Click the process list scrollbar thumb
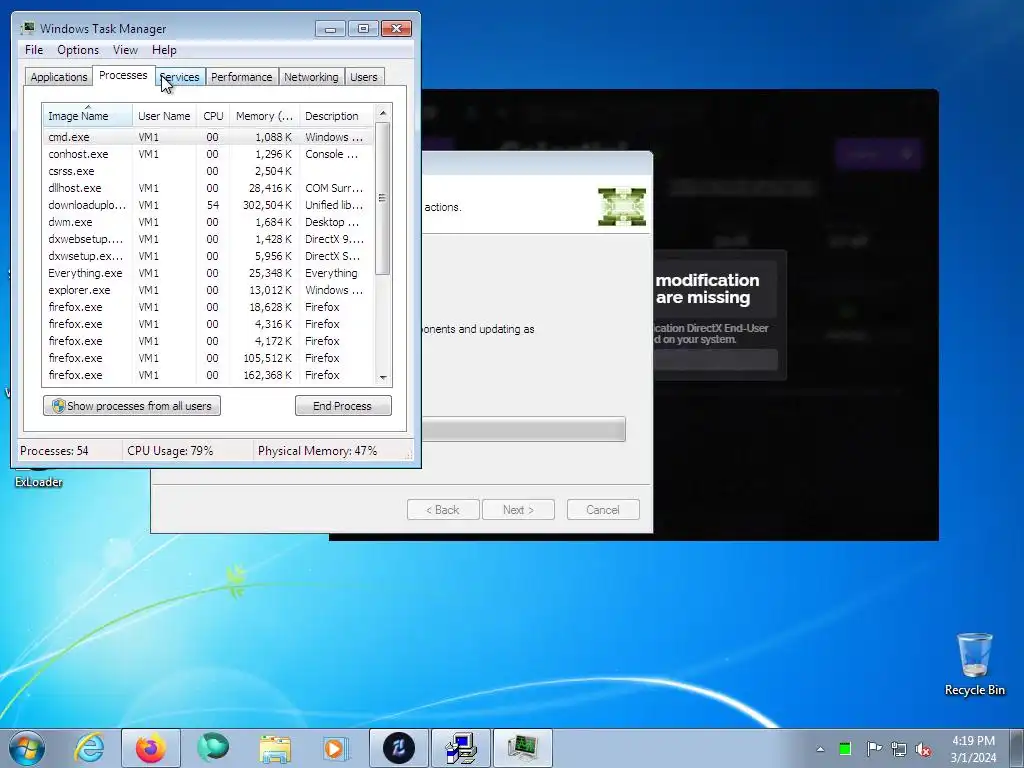 [383, 199]
